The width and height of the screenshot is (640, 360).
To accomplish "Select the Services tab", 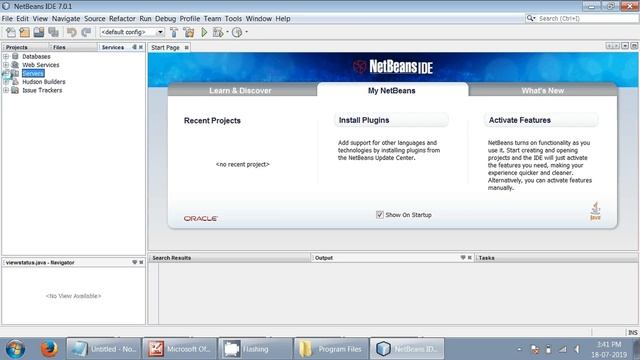I will [113, 47].
